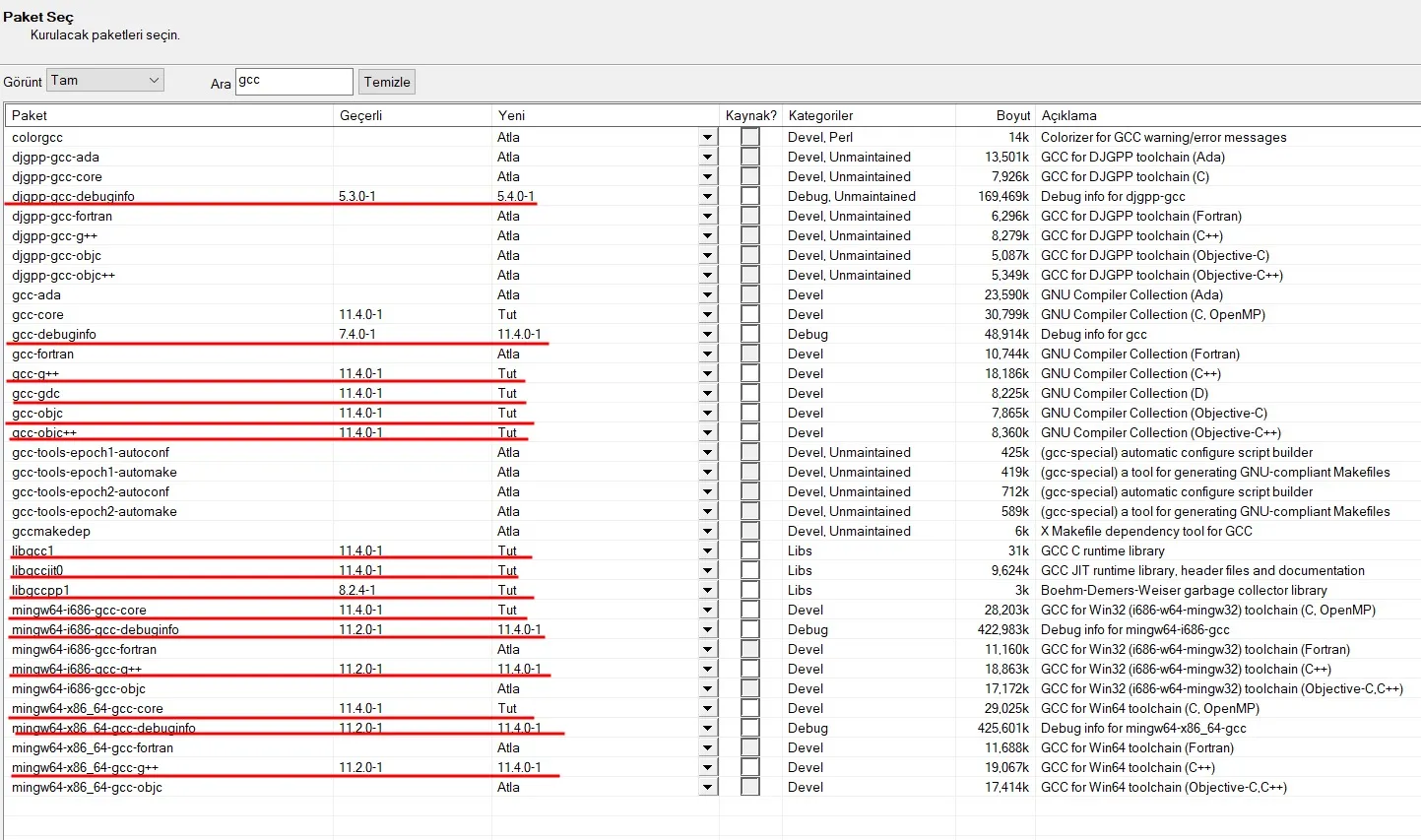Tick the Kaynak checkbox for gcc-g++
Viewport: 1421px width, 840px height.
(750, 373)
